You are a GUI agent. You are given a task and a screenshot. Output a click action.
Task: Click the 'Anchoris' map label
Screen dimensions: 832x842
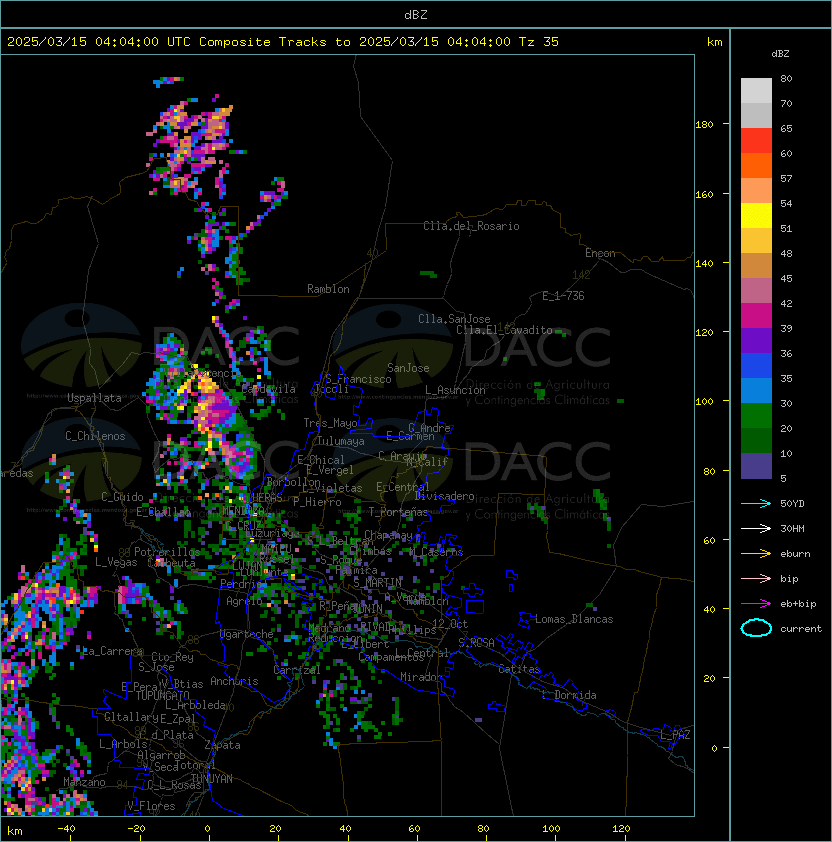[234, 681]
